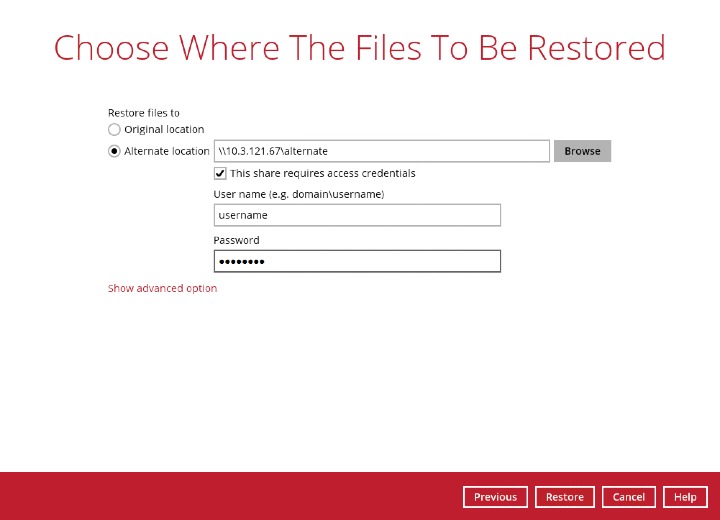
Task: Click the 'User name (e.g. domain\username)' label
Action: [x=298, y=194]
